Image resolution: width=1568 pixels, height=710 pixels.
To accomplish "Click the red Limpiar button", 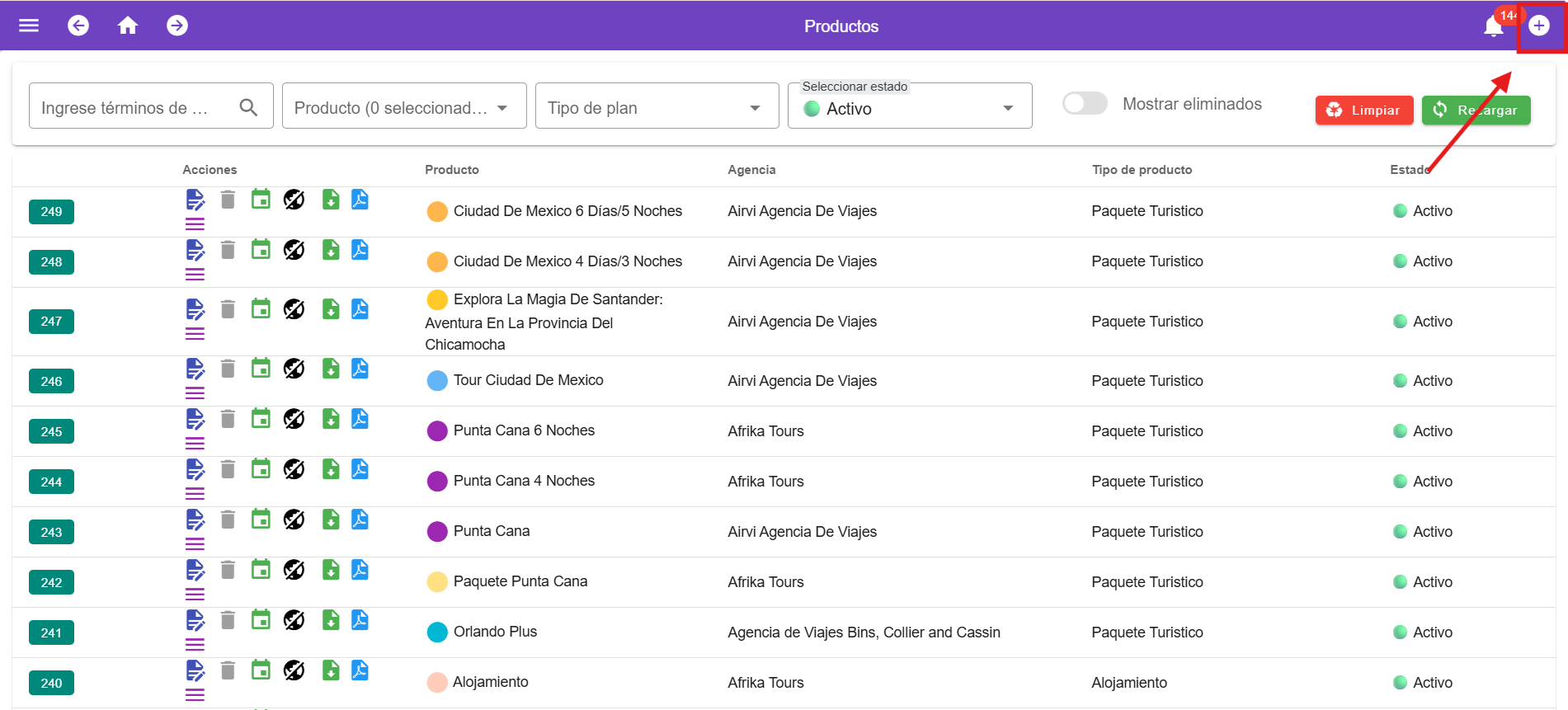I will (x=1363, y=110).
